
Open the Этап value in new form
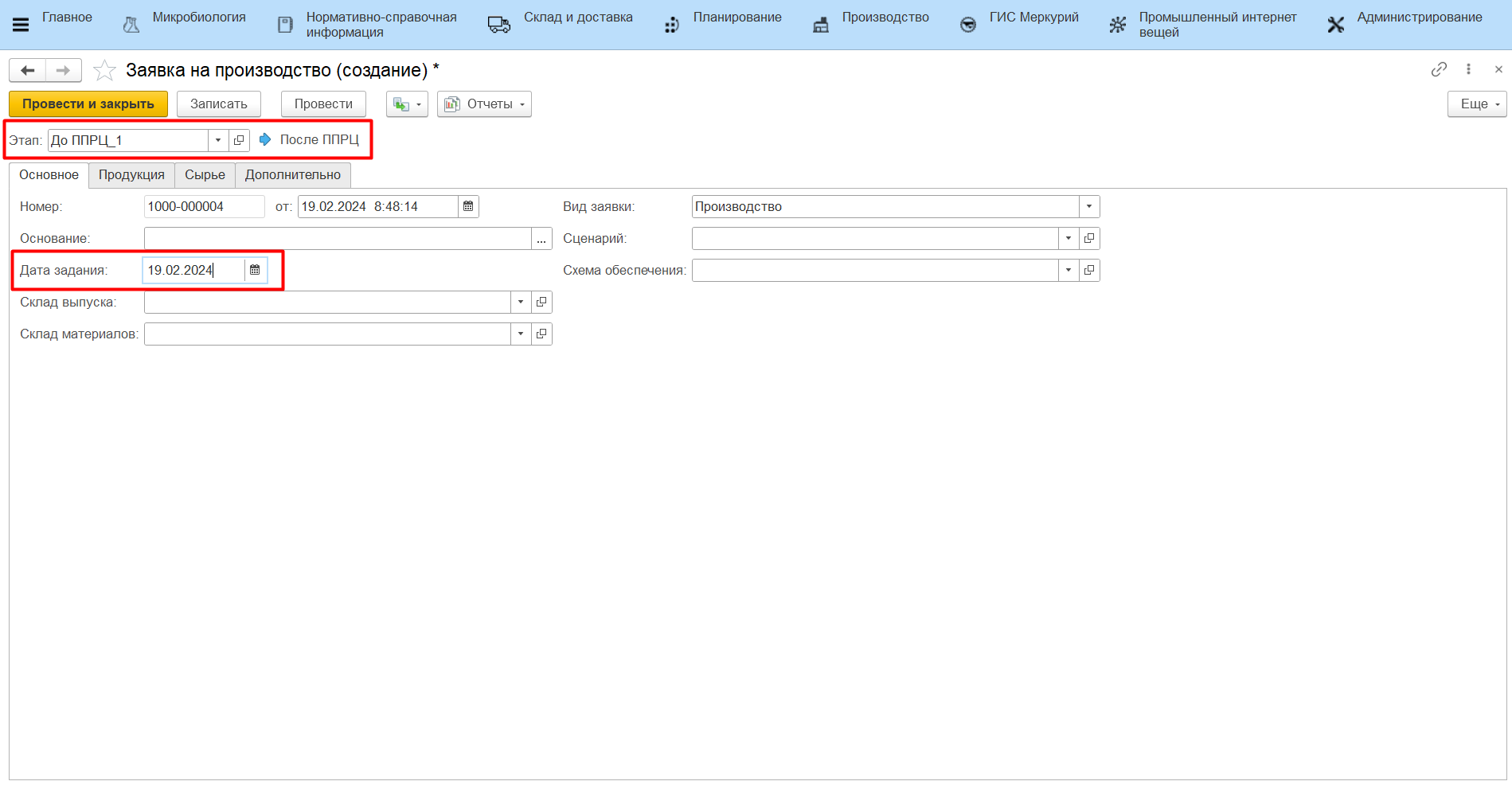(239, 140)
